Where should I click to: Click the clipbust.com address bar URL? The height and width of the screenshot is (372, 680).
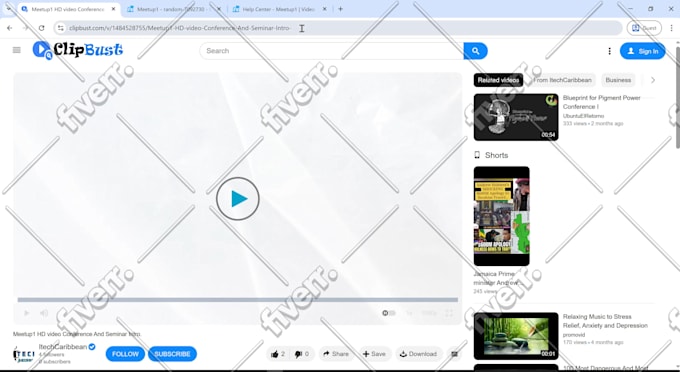tap(180, 28)
